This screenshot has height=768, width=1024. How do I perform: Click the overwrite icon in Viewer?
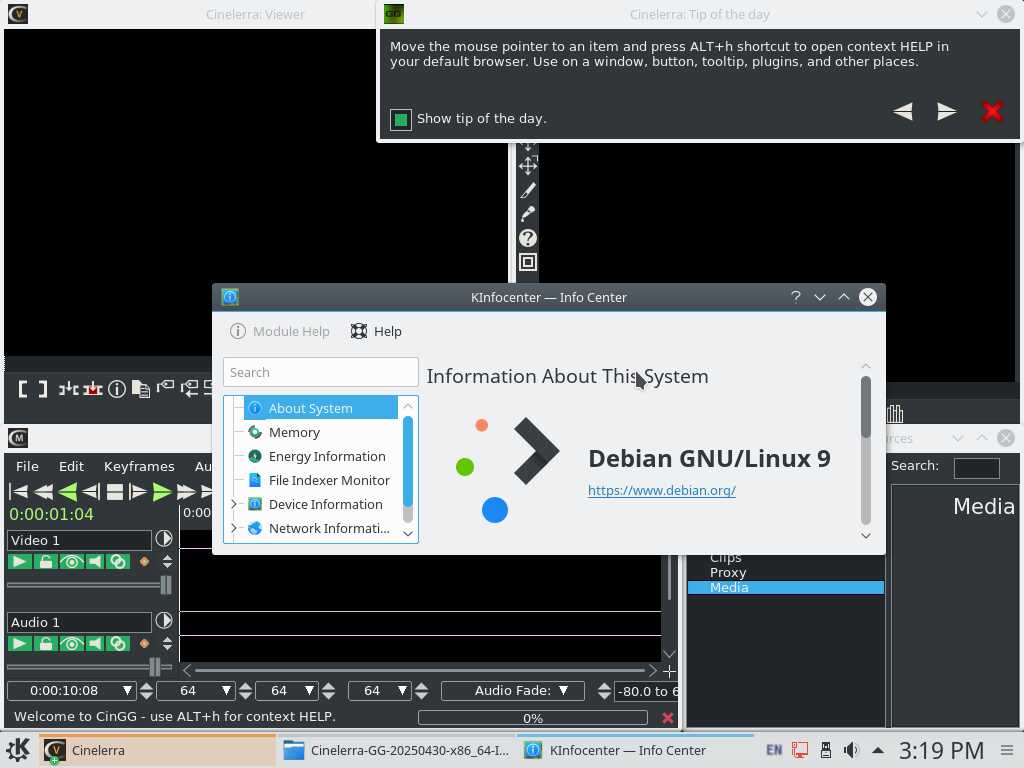93,389
